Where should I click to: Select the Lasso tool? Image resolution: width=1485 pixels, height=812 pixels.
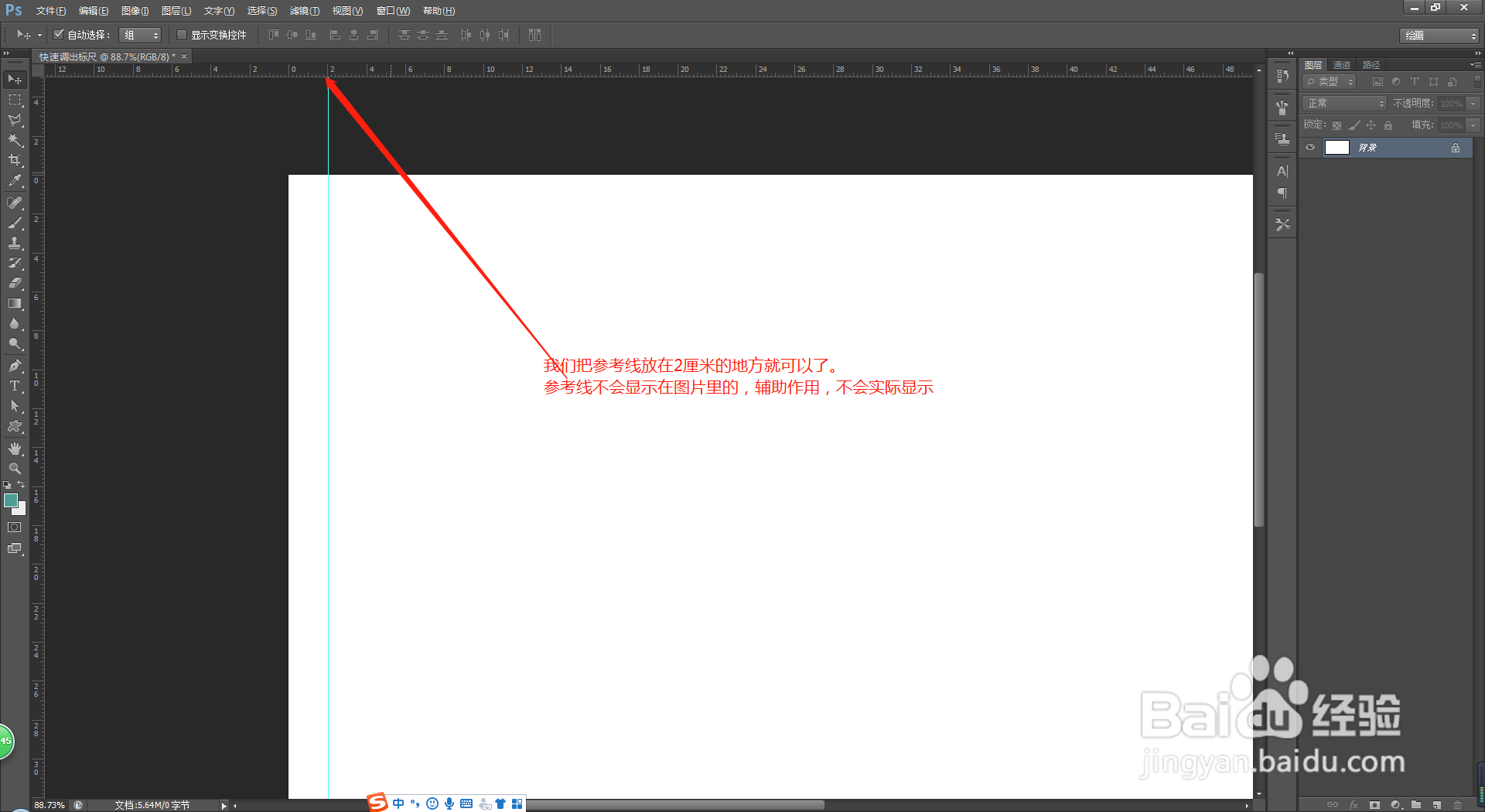coord(15,120)
